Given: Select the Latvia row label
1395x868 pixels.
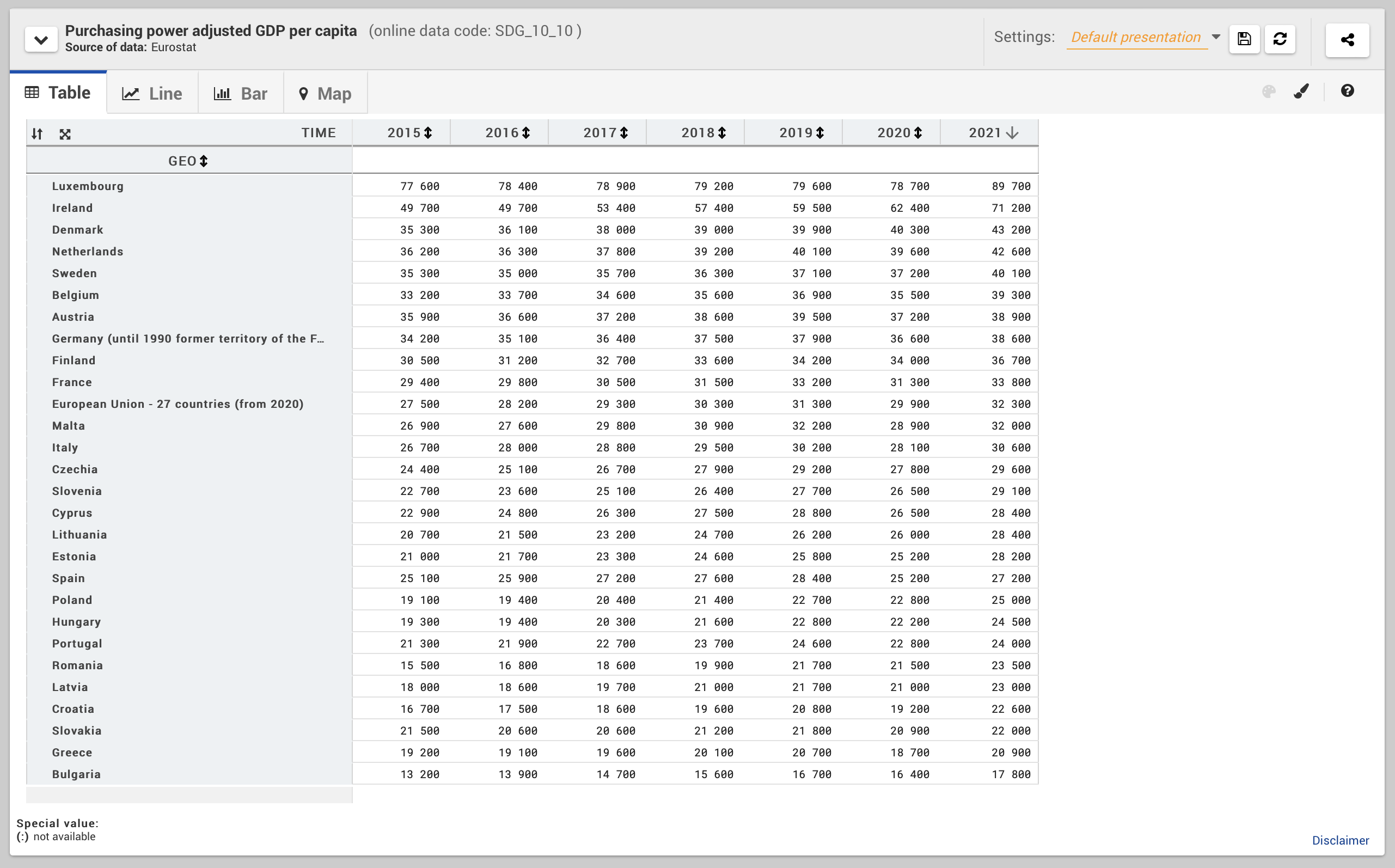Looking at the screenshot, I should [x=70, y=688].
